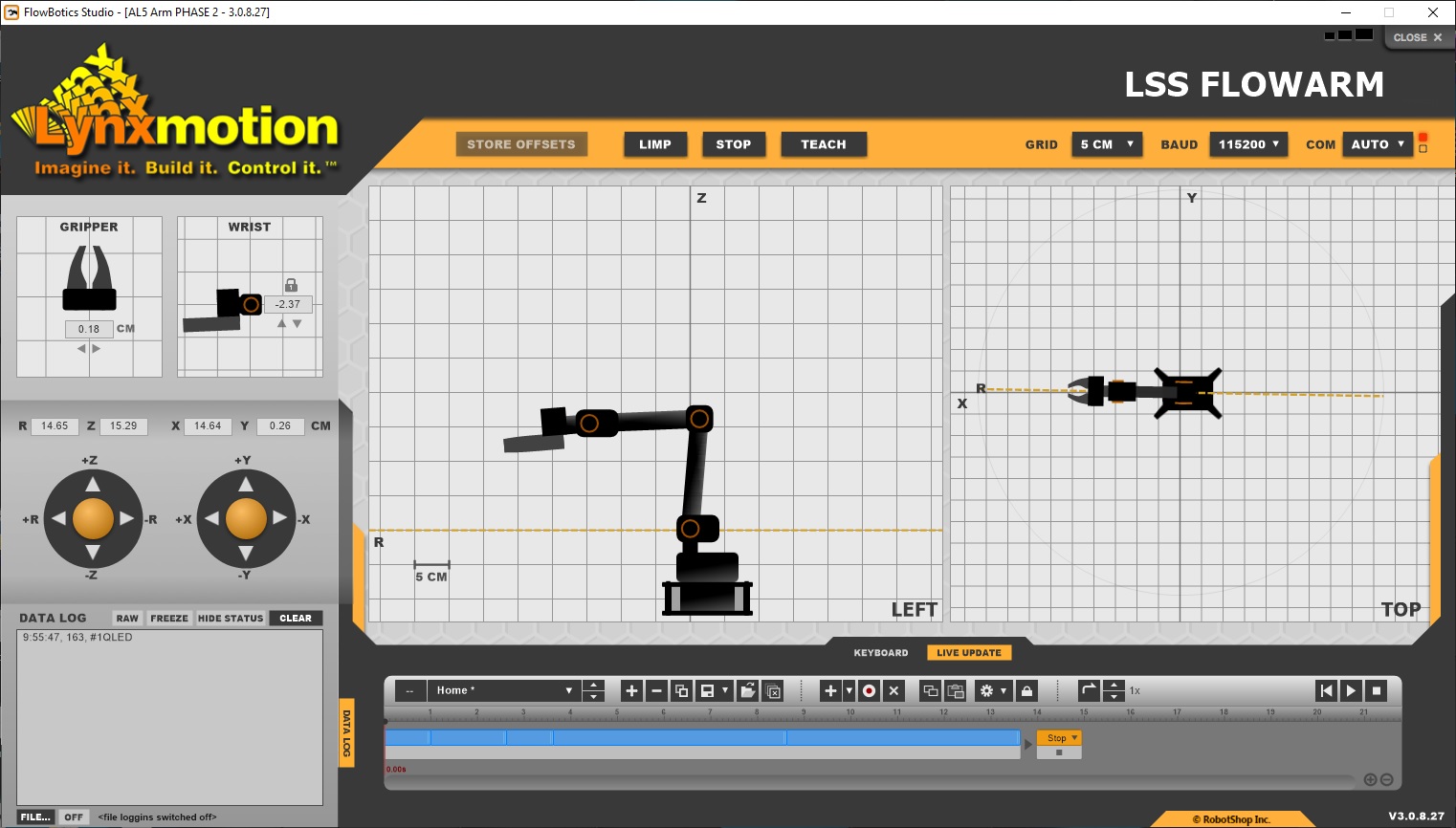1456x828 pixels.
Task: Play the sequence
Action: click(1351, 690)
